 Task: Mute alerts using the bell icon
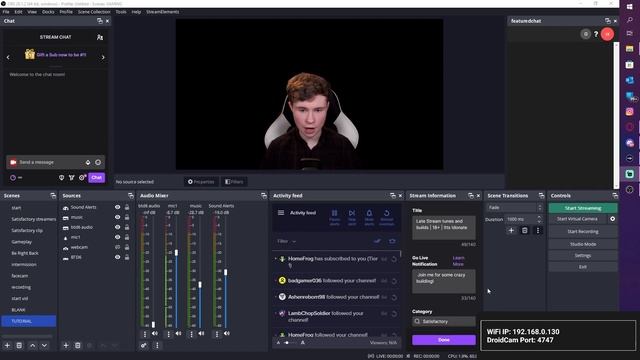[x=369, y=217]
